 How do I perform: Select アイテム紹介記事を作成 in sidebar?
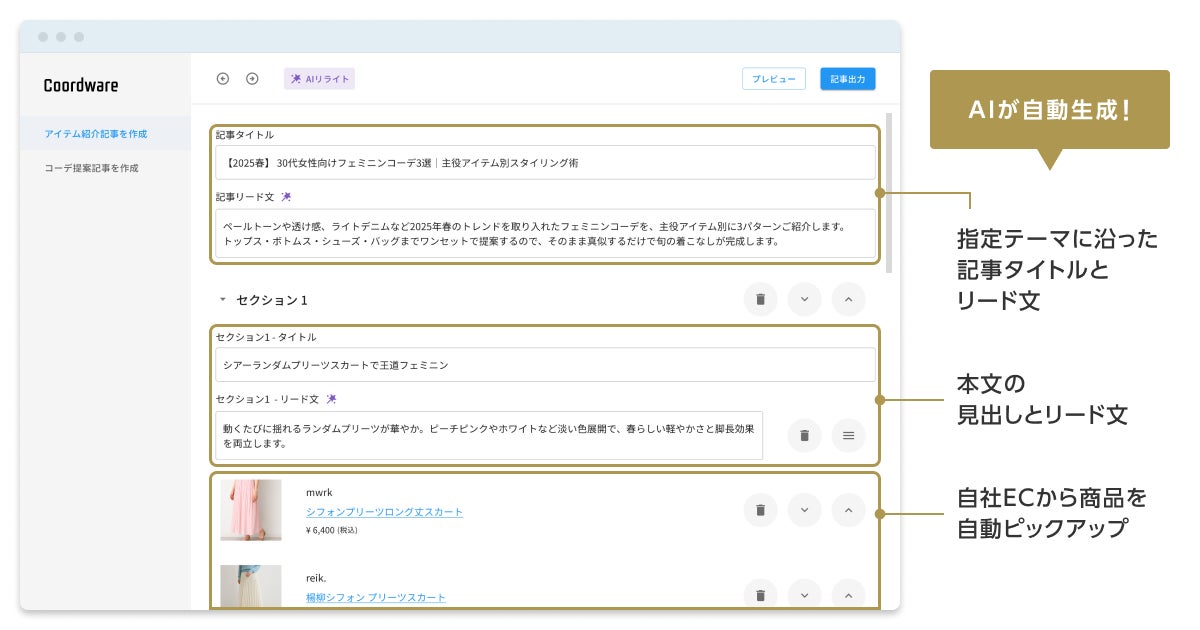[105, 133]
